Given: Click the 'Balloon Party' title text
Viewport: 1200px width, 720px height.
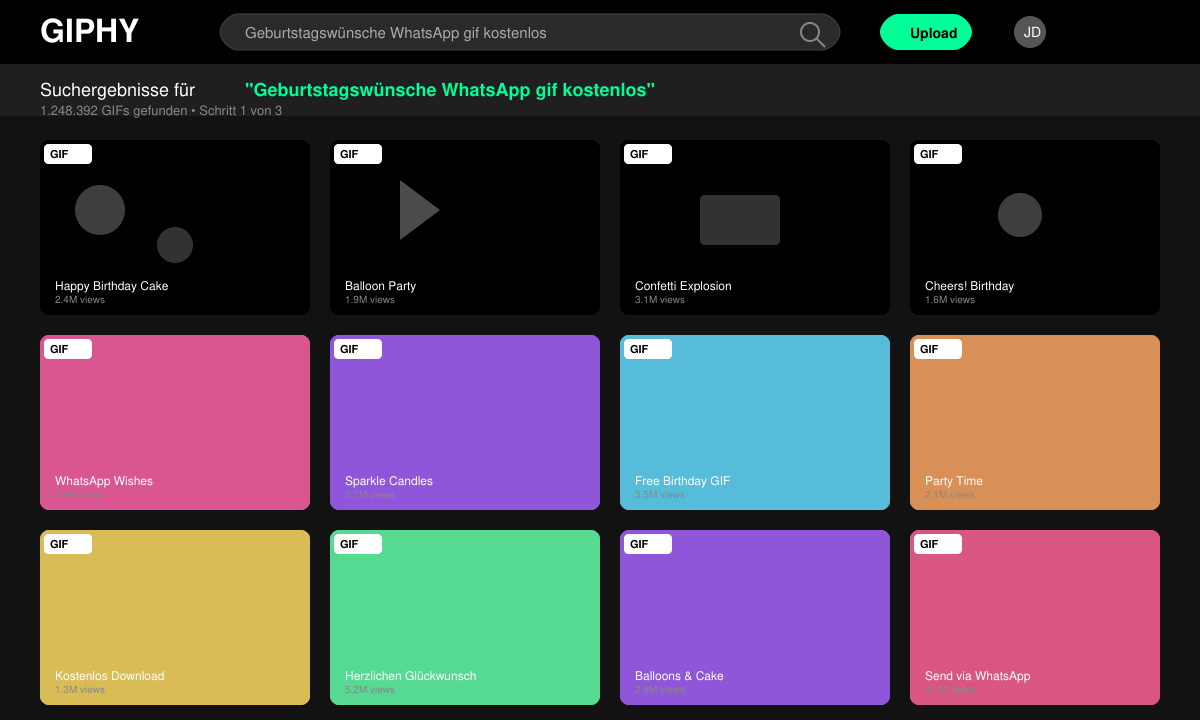Looking at the screenshot, I should click(380, 286).
